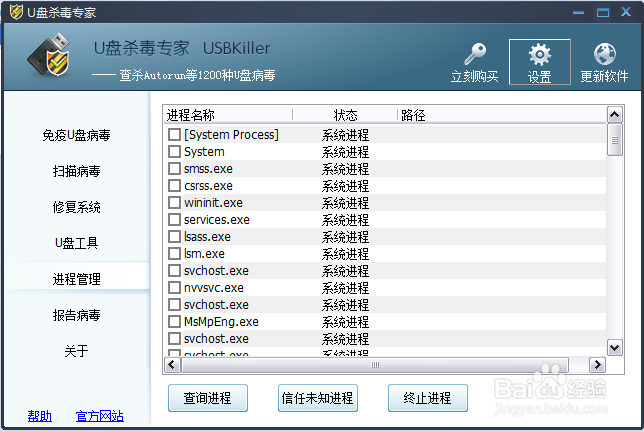
Task: Select the lsass.exe checkbox
Action: [x=175, y=237]
